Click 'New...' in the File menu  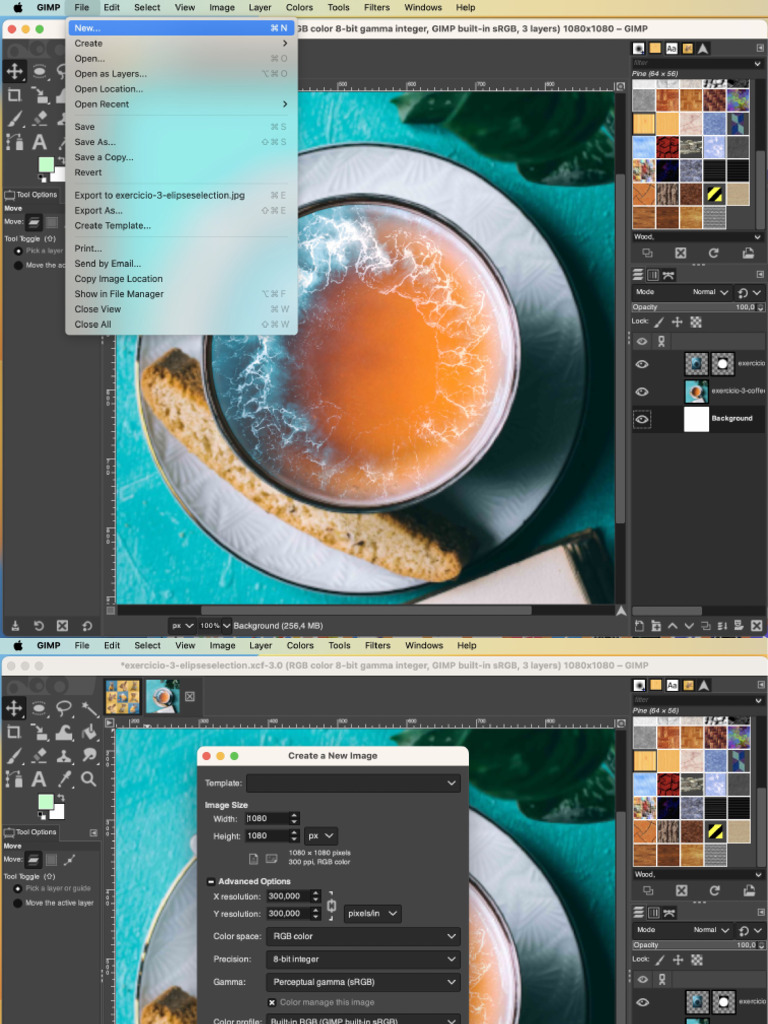[182, 28]
